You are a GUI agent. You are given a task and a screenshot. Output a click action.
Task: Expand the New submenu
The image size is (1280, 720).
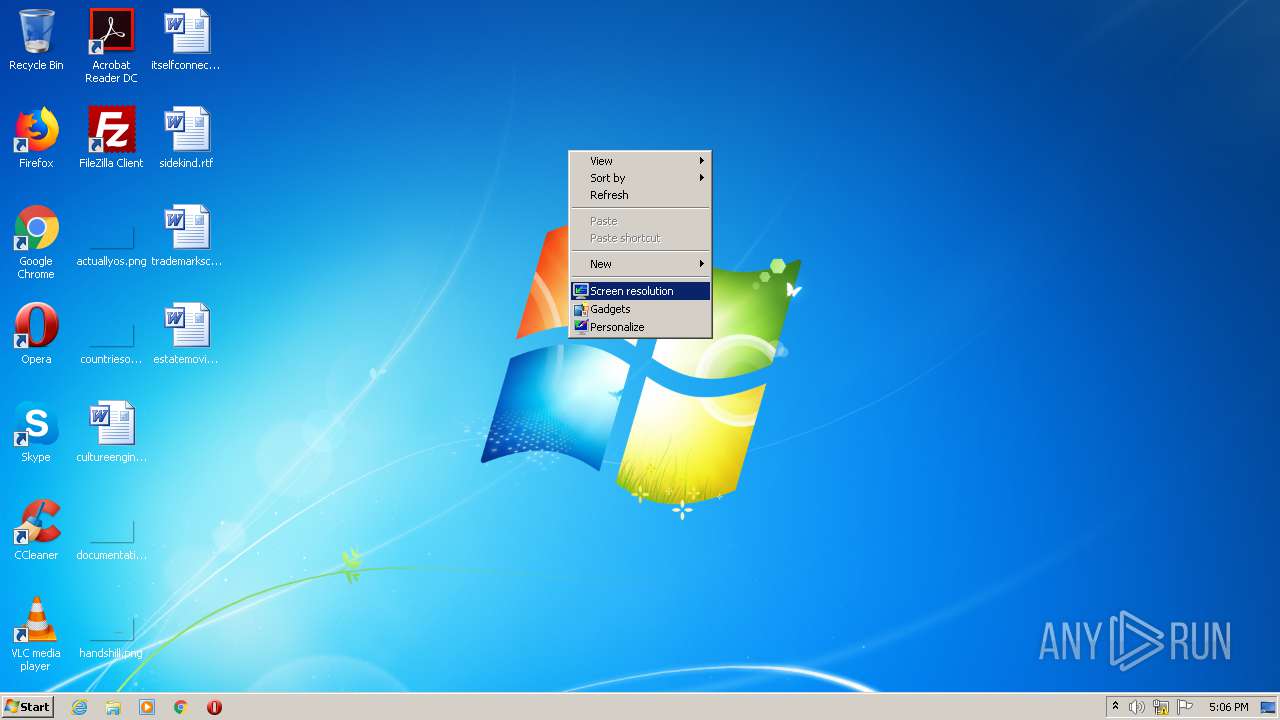pos(640,264)
